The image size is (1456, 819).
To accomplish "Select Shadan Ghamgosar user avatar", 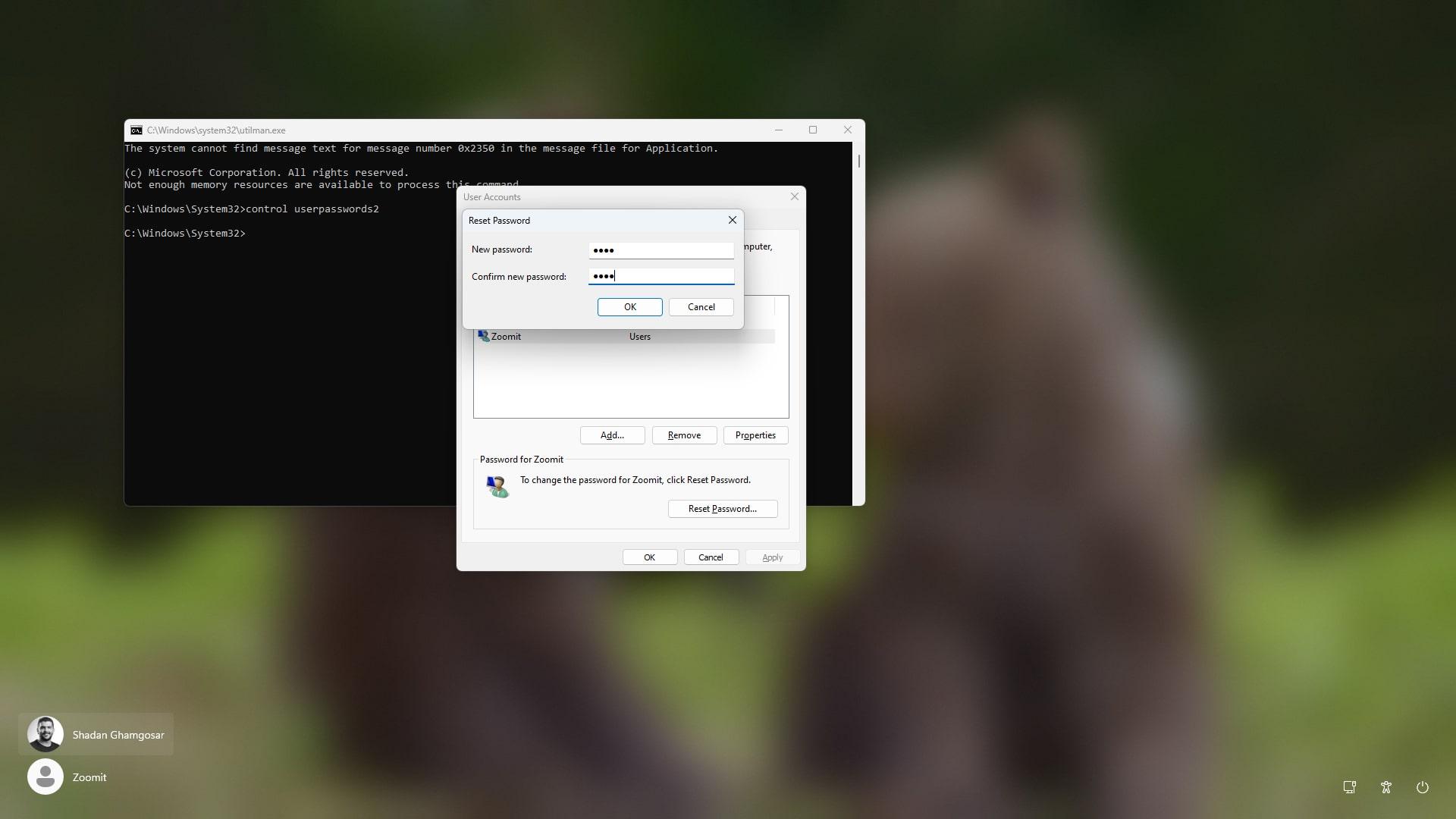I will (45, 734).
